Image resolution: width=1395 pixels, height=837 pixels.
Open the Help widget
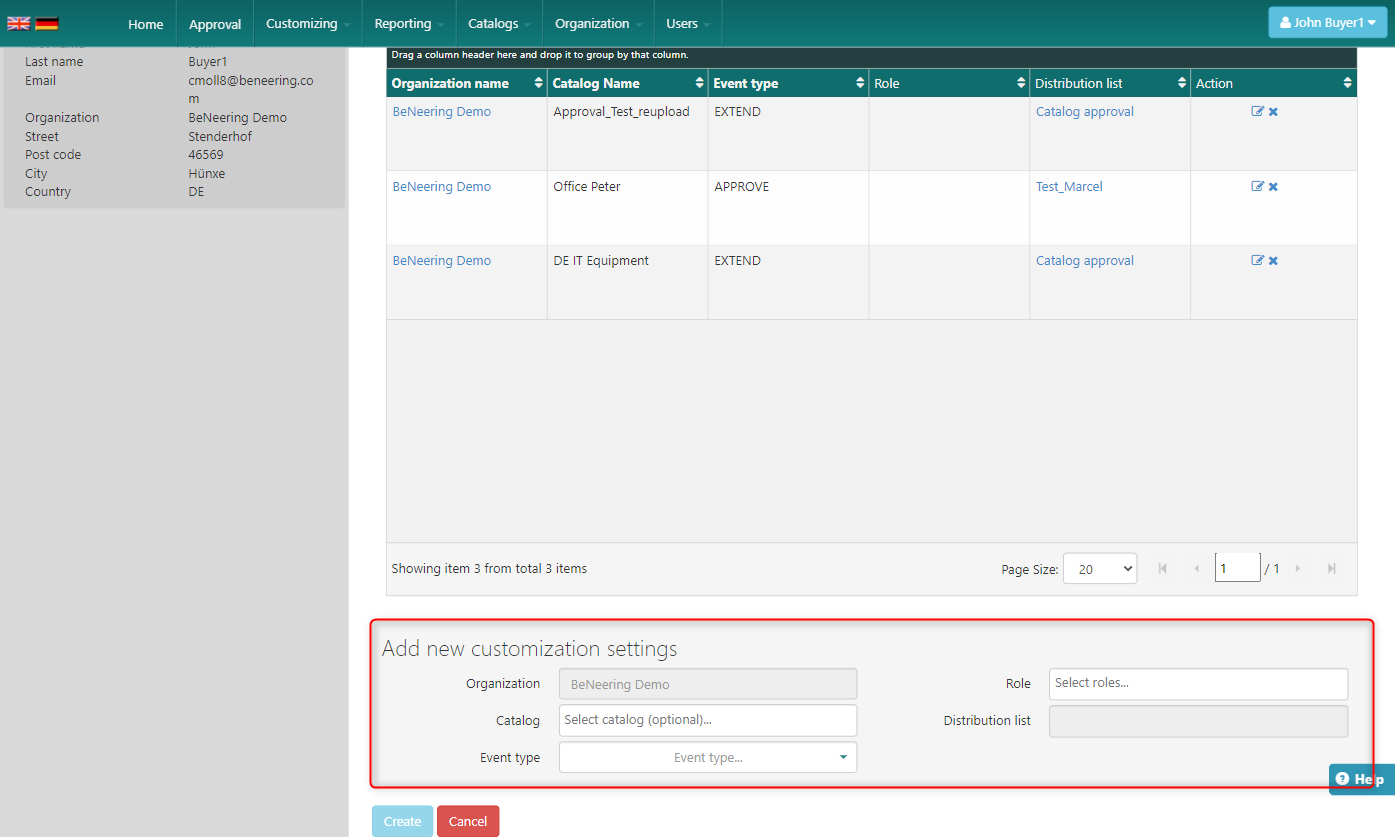tap(1361, 780)
